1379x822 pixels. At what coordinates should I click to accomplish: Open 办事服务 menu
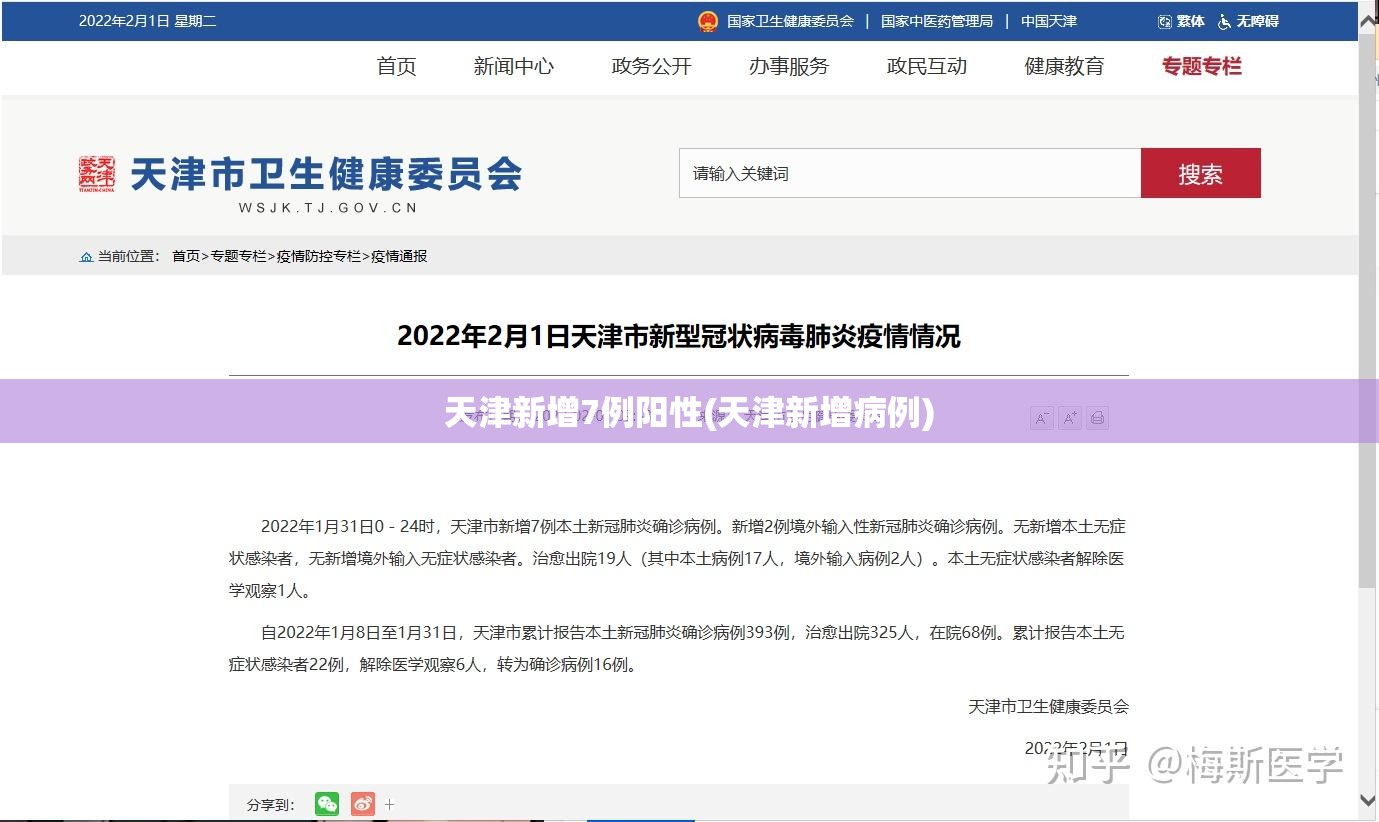(789, 66)
